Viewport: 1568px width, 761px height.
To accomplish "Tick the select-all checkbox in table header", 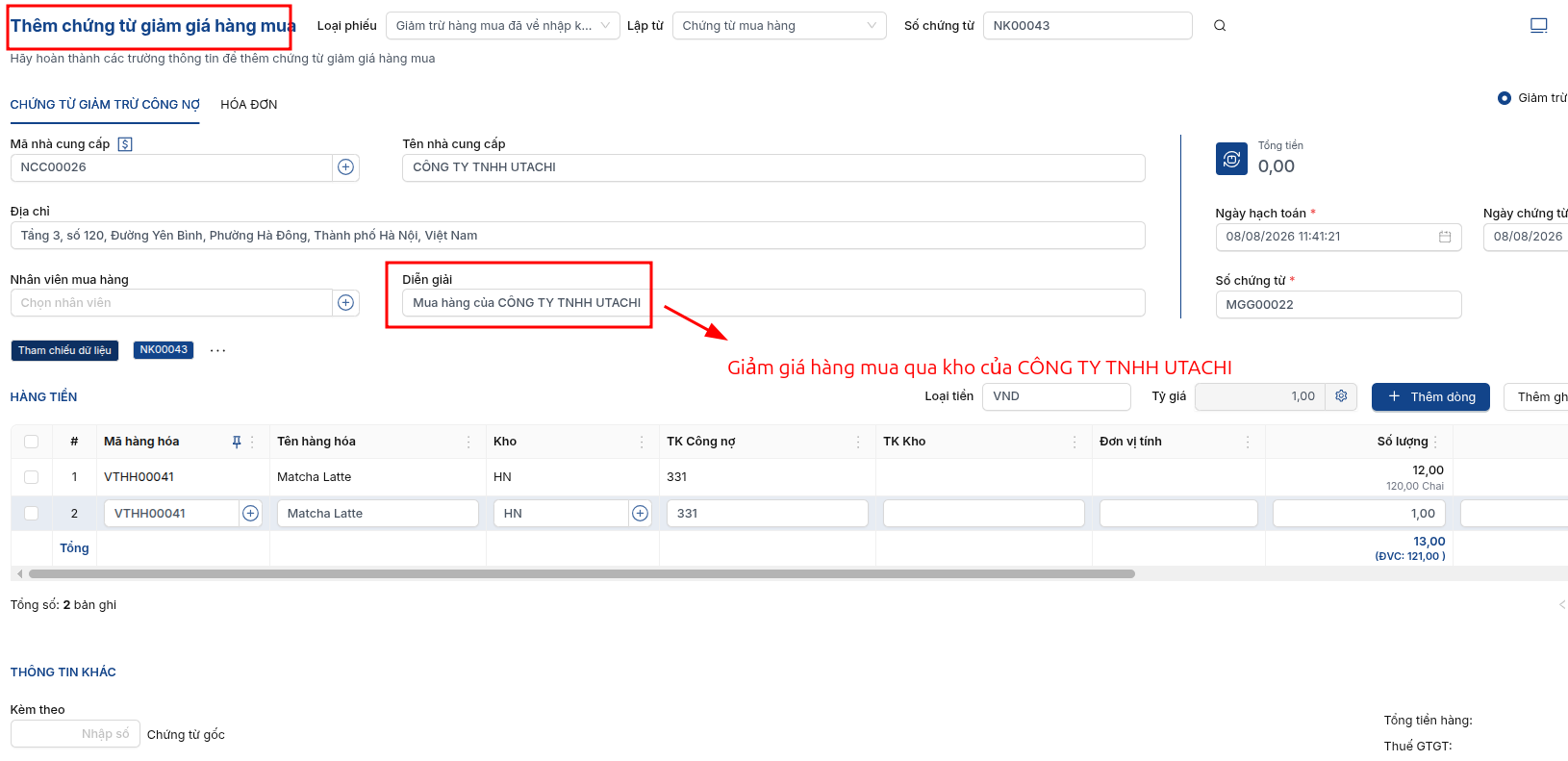I will (32, 442).
